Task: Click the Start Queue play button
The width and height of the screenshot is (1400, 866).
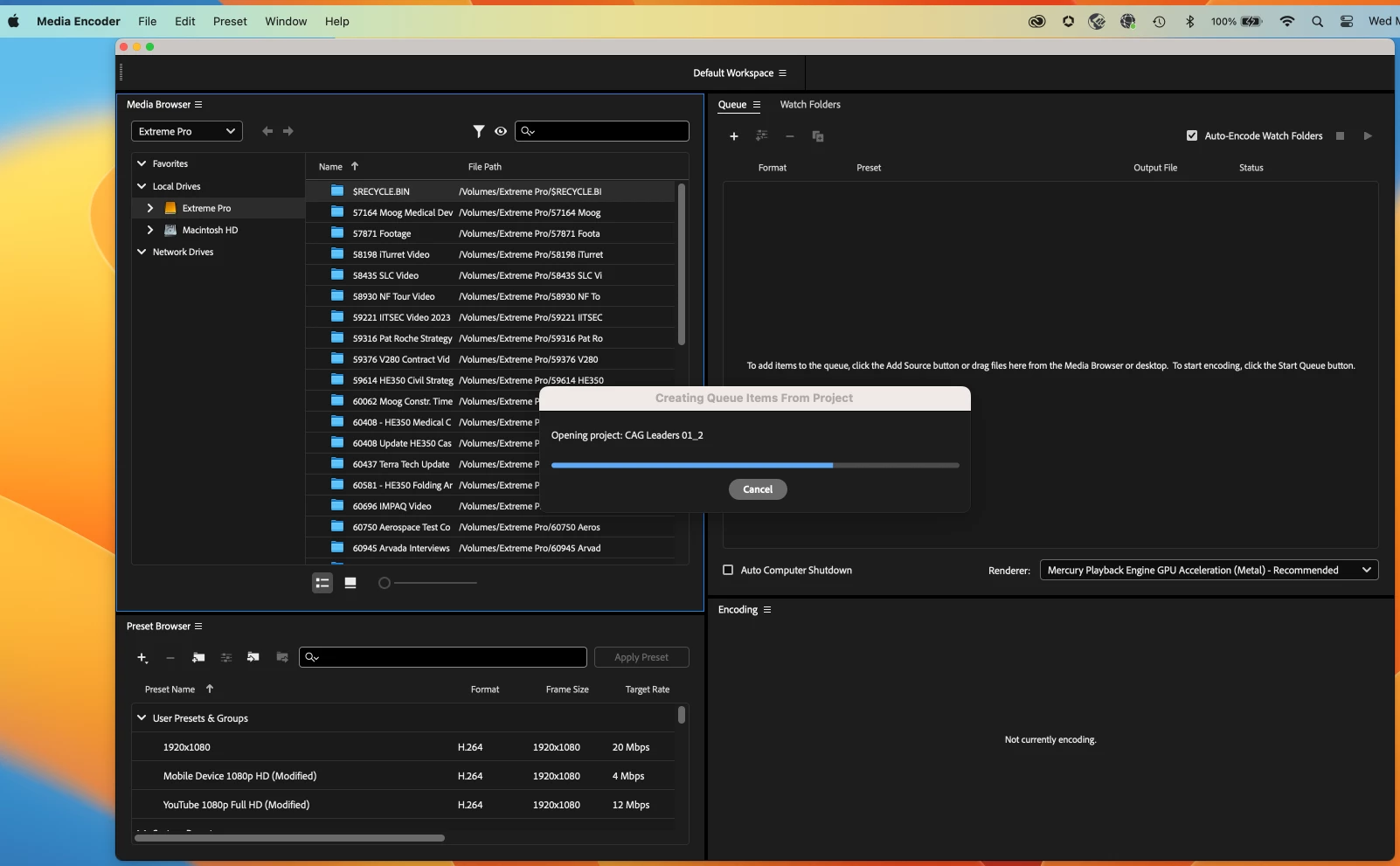Action: click(1368, 135)
